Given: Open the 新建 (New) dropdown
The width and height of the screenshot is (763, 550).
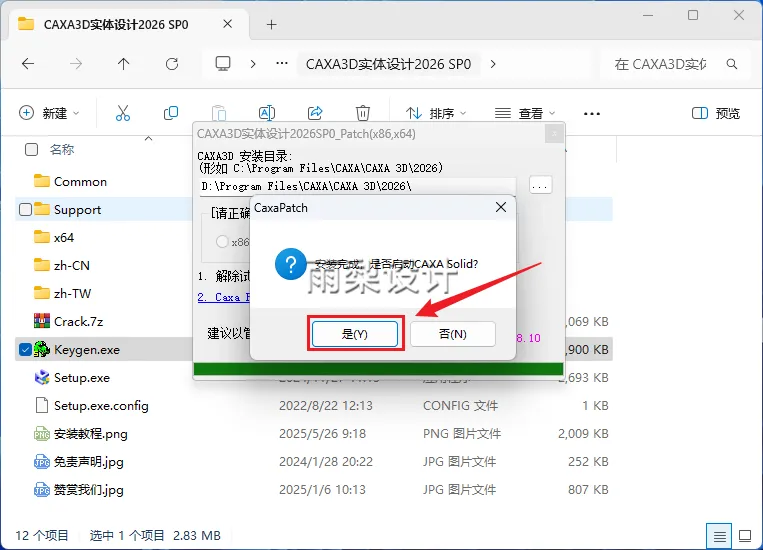Looking at the screenshot, I should click(49, 113).
